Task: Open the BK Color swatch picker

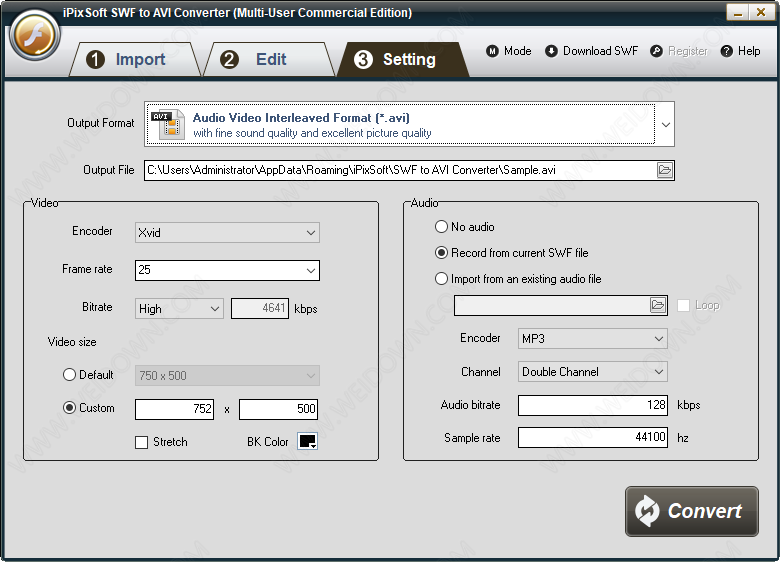Action: pos(307,441)
